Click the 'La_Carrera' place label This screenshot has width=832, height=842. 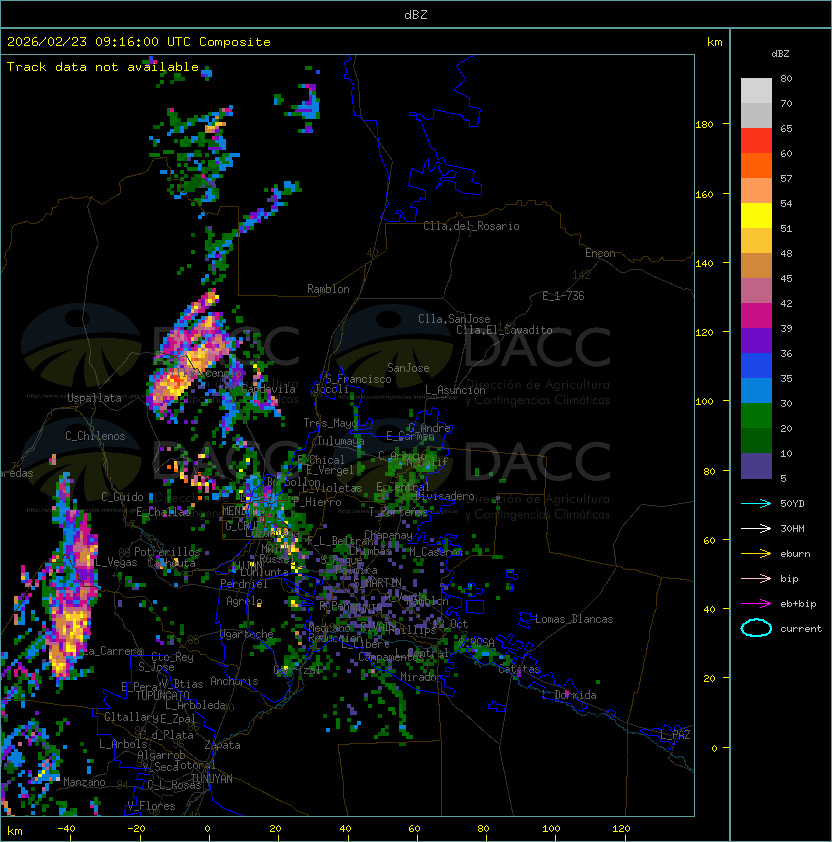pyautogui.click(x=113, y=651)
